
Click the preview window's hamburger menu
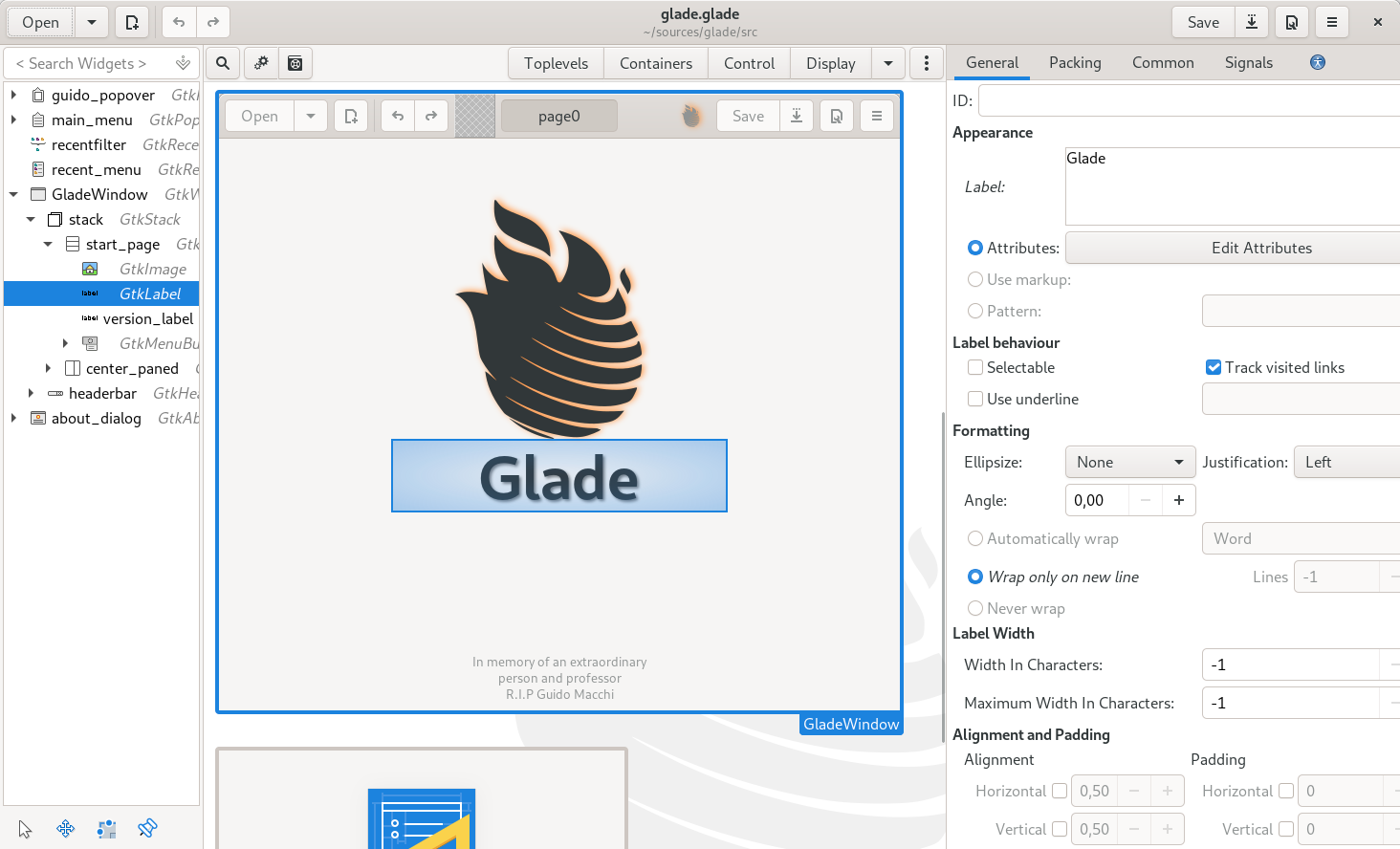(877, 116)
